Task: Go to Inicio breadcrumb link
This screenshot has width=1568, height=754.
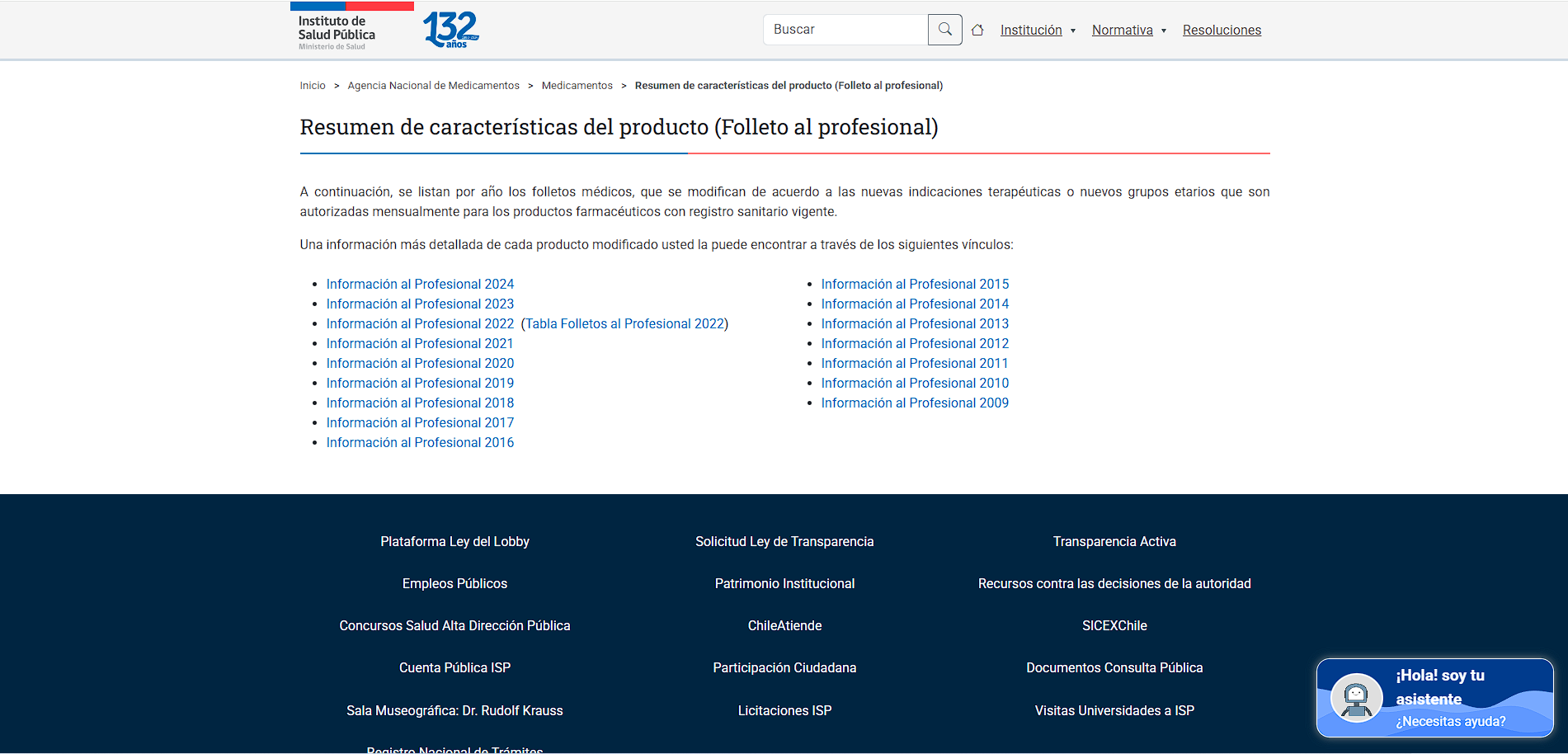Action: [313, 86]
